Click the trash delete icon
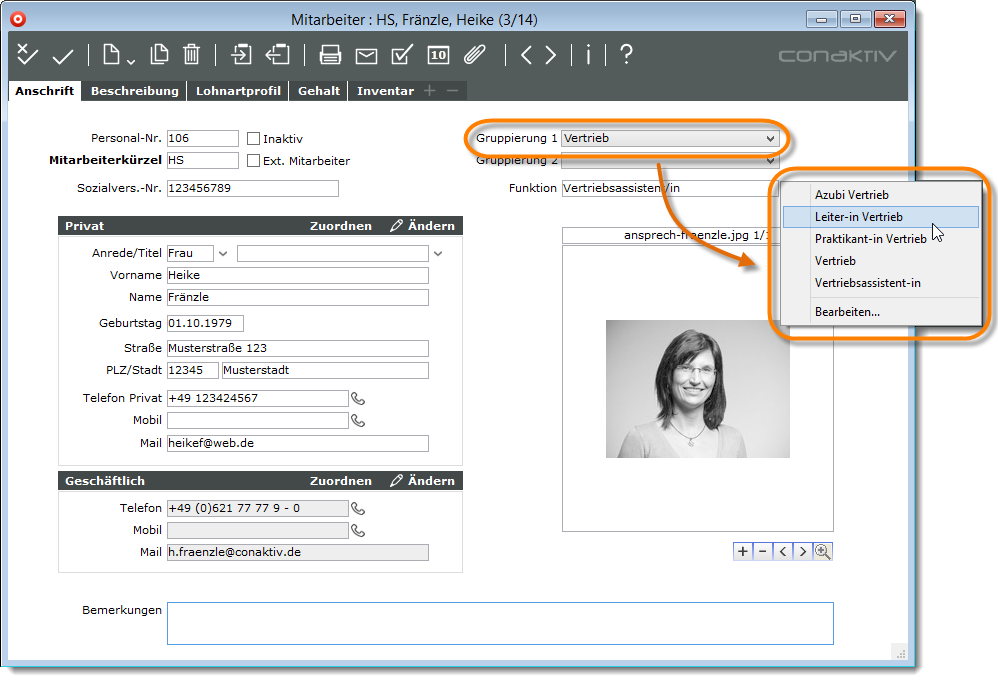This screenshot has width=998, height=682. pyautogui.click(x=192, y=56)
